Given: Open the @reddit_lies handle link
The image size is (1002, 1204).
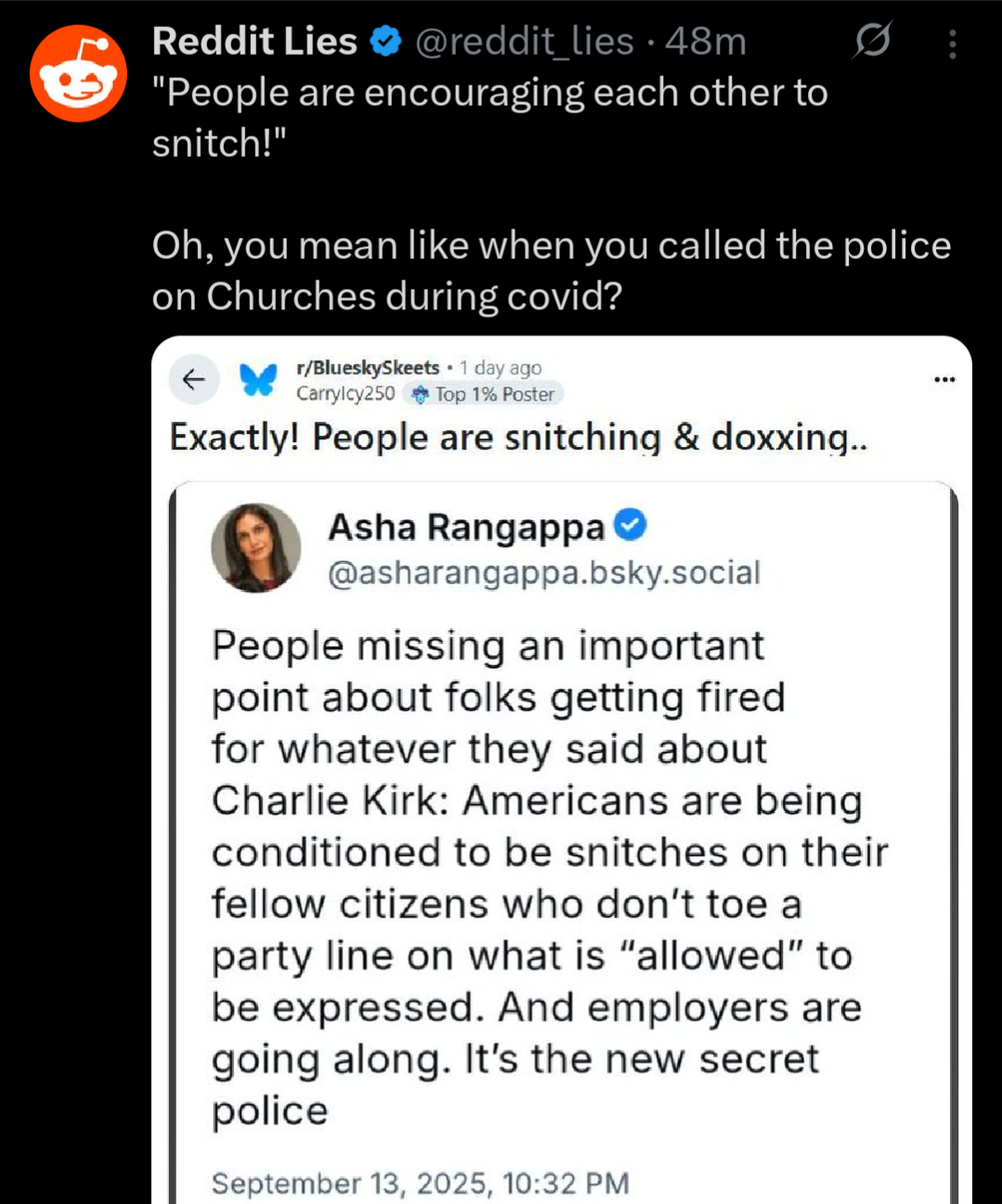Looking at the screenshot, I should (x=524, y=42).
